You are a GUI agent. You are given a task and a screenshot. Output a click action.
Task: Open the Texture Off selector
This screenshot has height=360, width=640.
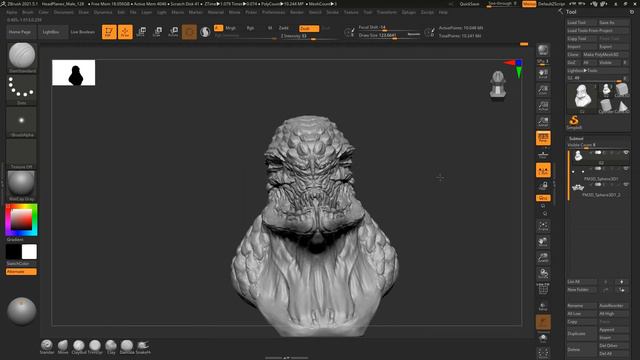[22, 153]
